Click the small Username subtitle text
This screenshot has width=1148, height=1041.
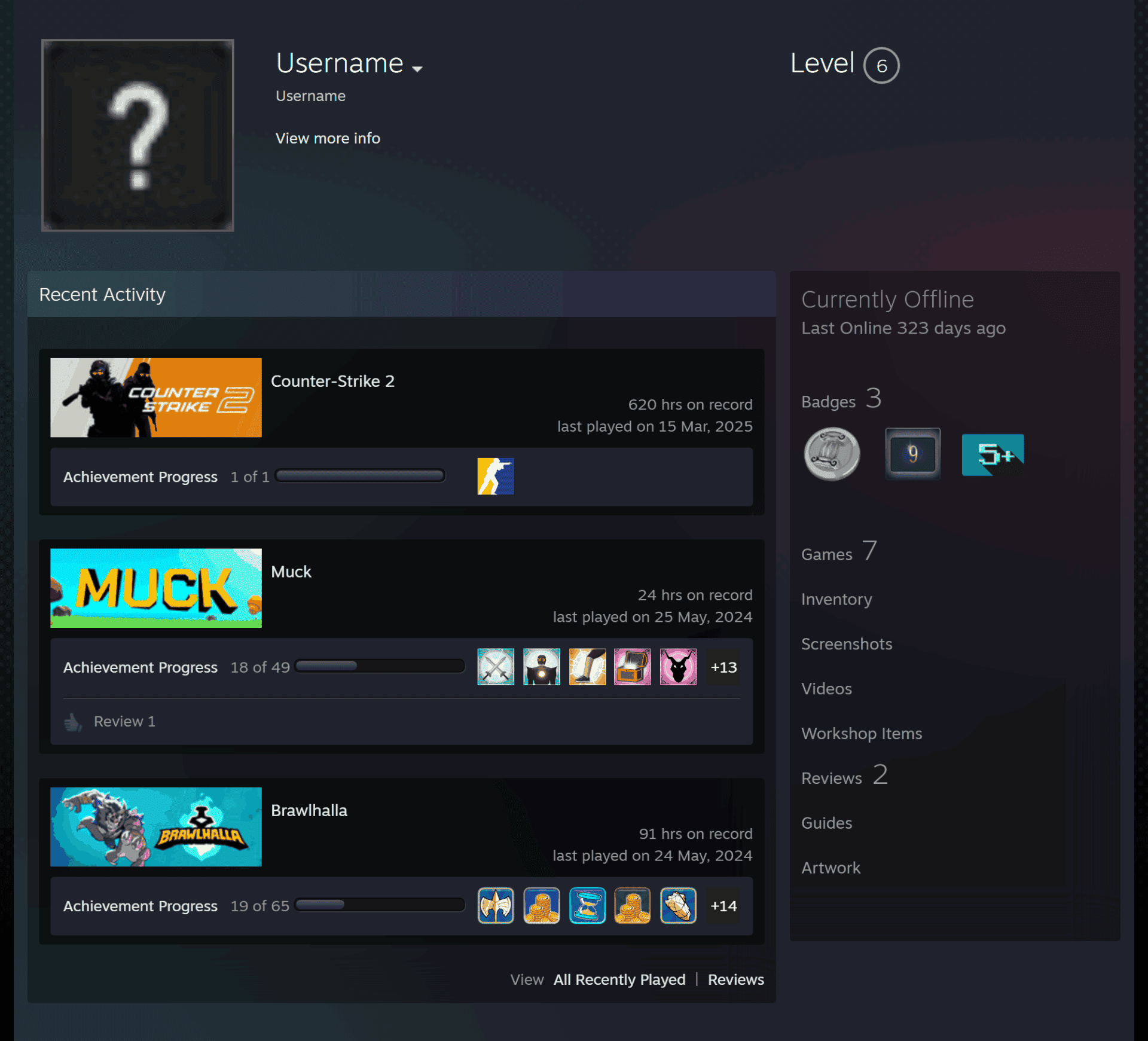tap(310, 96)
